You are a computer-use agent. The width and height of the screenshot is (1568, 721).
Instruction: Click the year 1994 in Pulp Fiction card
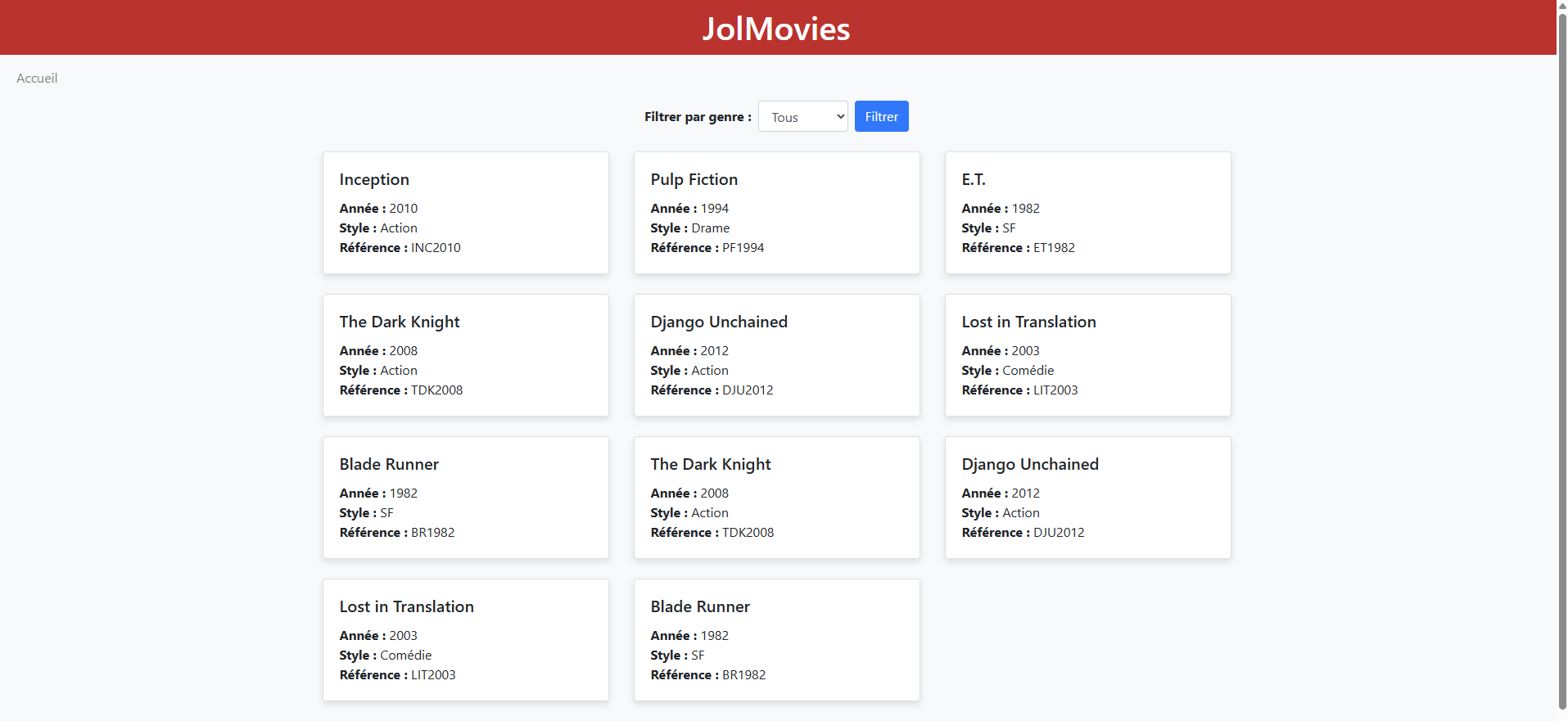click(715, 209)
